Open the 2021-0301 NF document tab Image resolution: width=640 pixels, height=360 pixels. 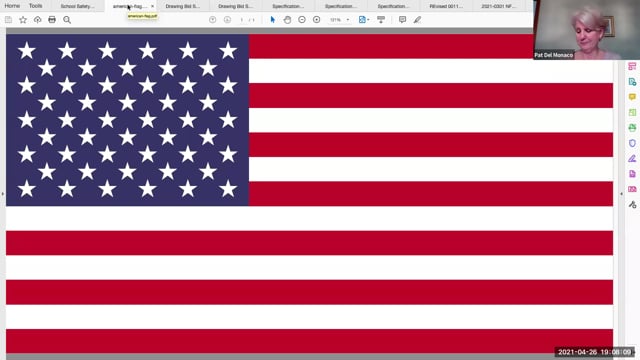point(498,6)
